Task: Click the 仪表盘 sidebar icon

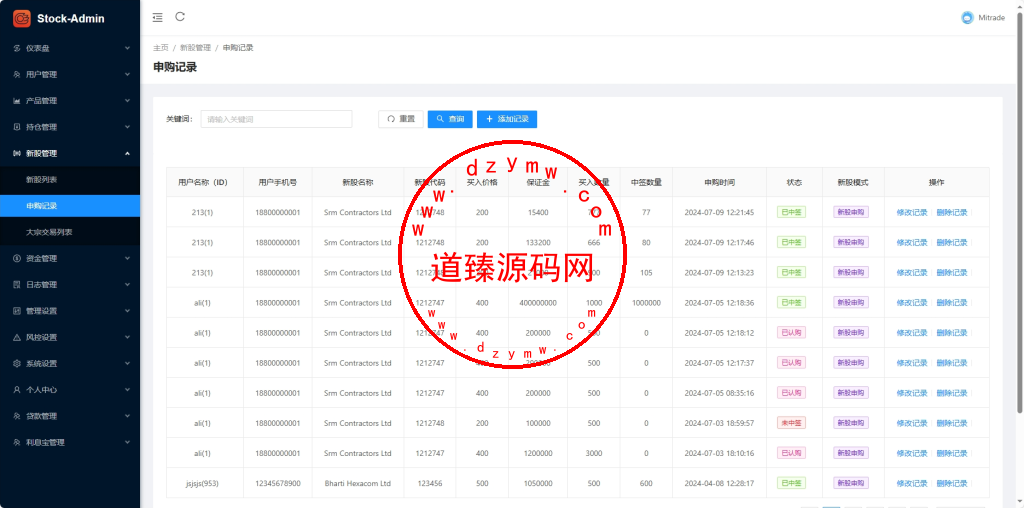Action: (x=17, y=48)
